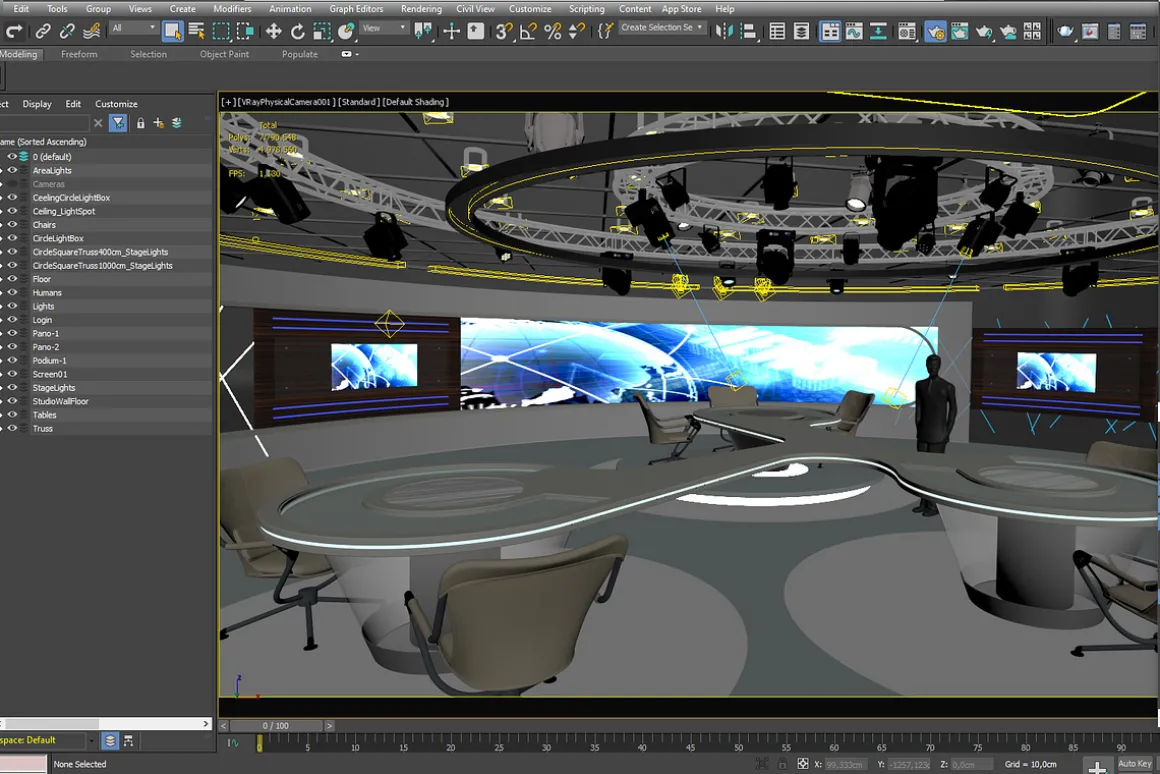Click Select and Manipulate icon

tap(451, 31)
